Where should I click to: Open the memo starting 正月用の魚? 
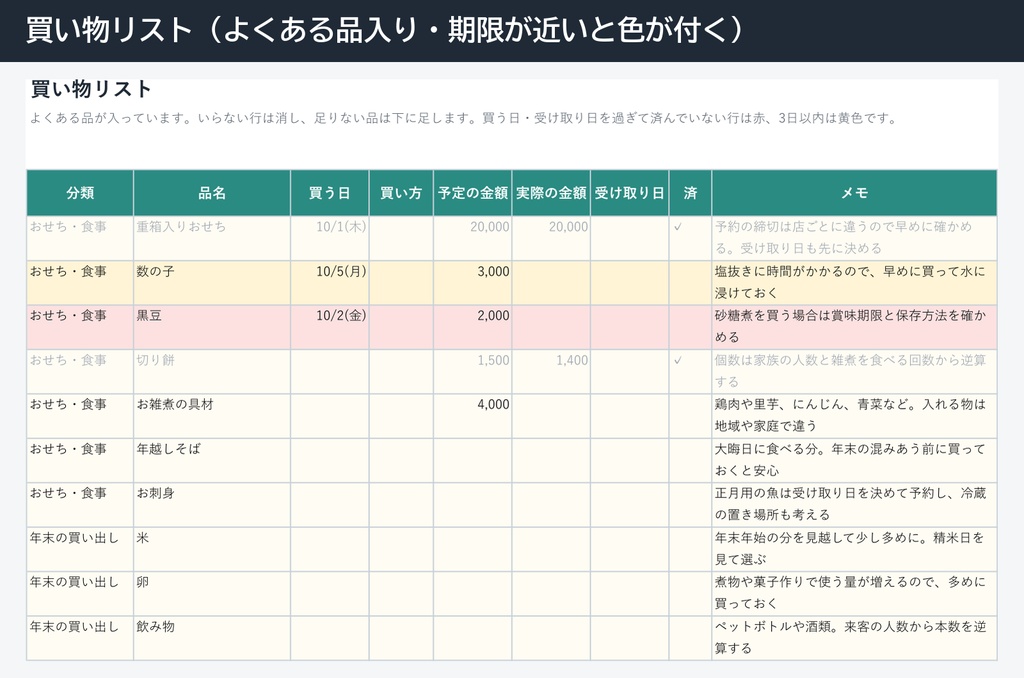[854, 505]
